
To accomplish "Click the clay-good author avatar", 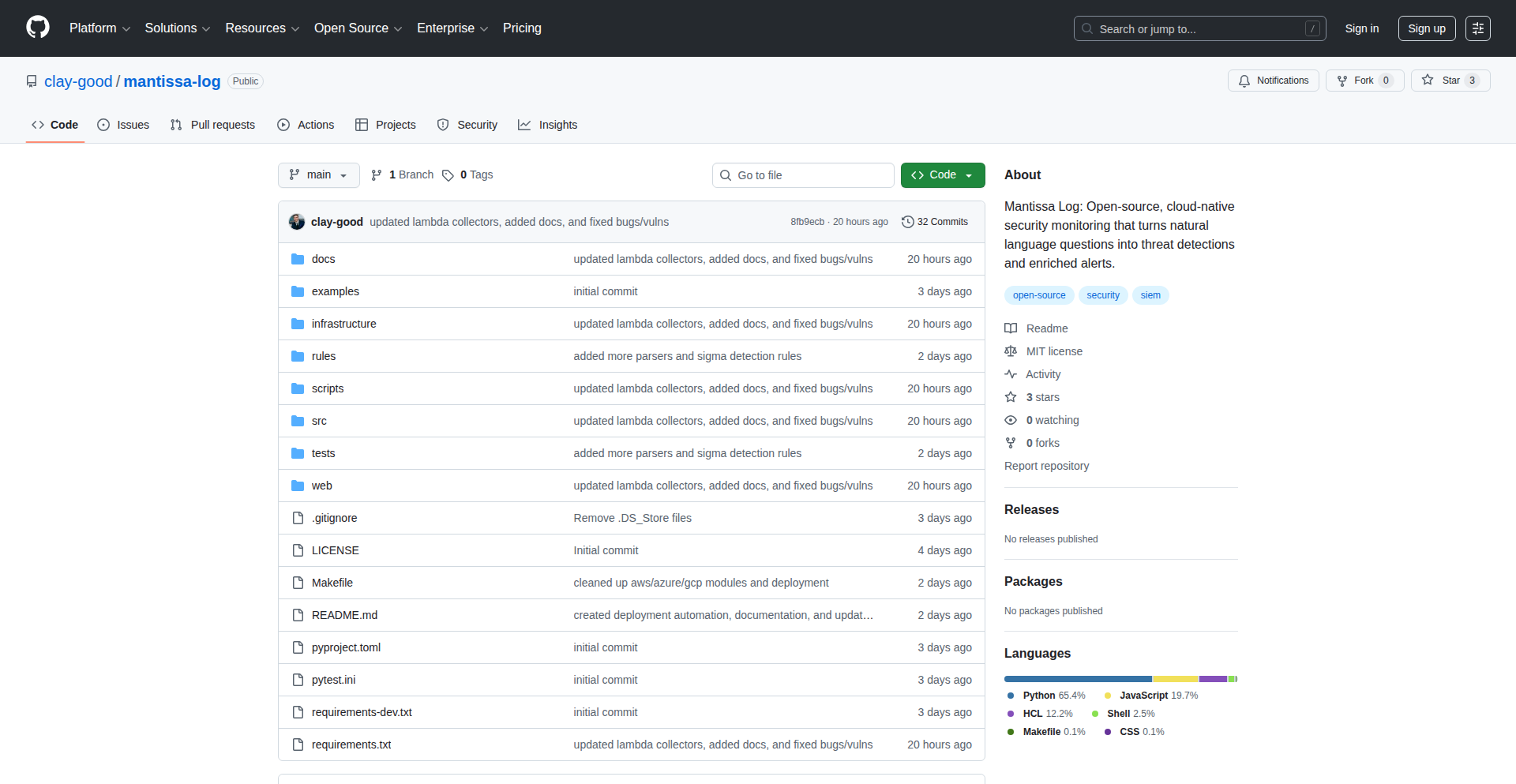I will (x=297, y=222).
